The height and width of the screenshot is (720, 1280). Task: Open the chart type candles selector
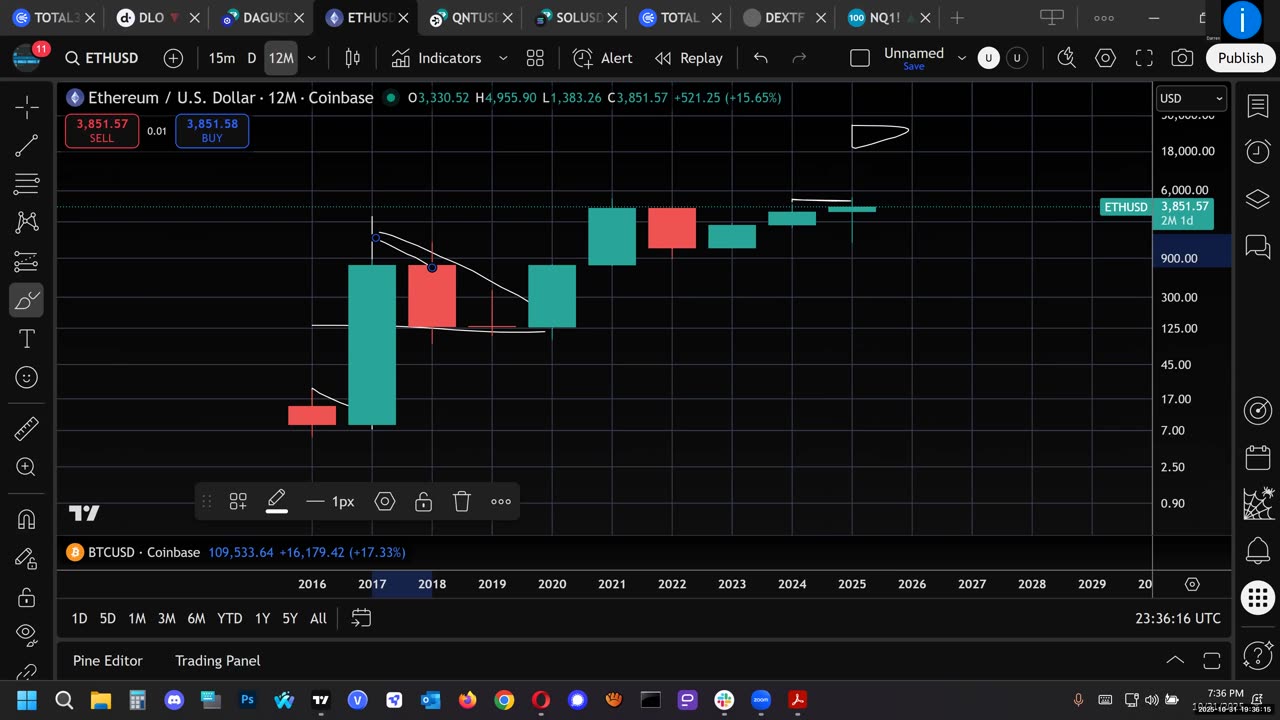(352, 58)
